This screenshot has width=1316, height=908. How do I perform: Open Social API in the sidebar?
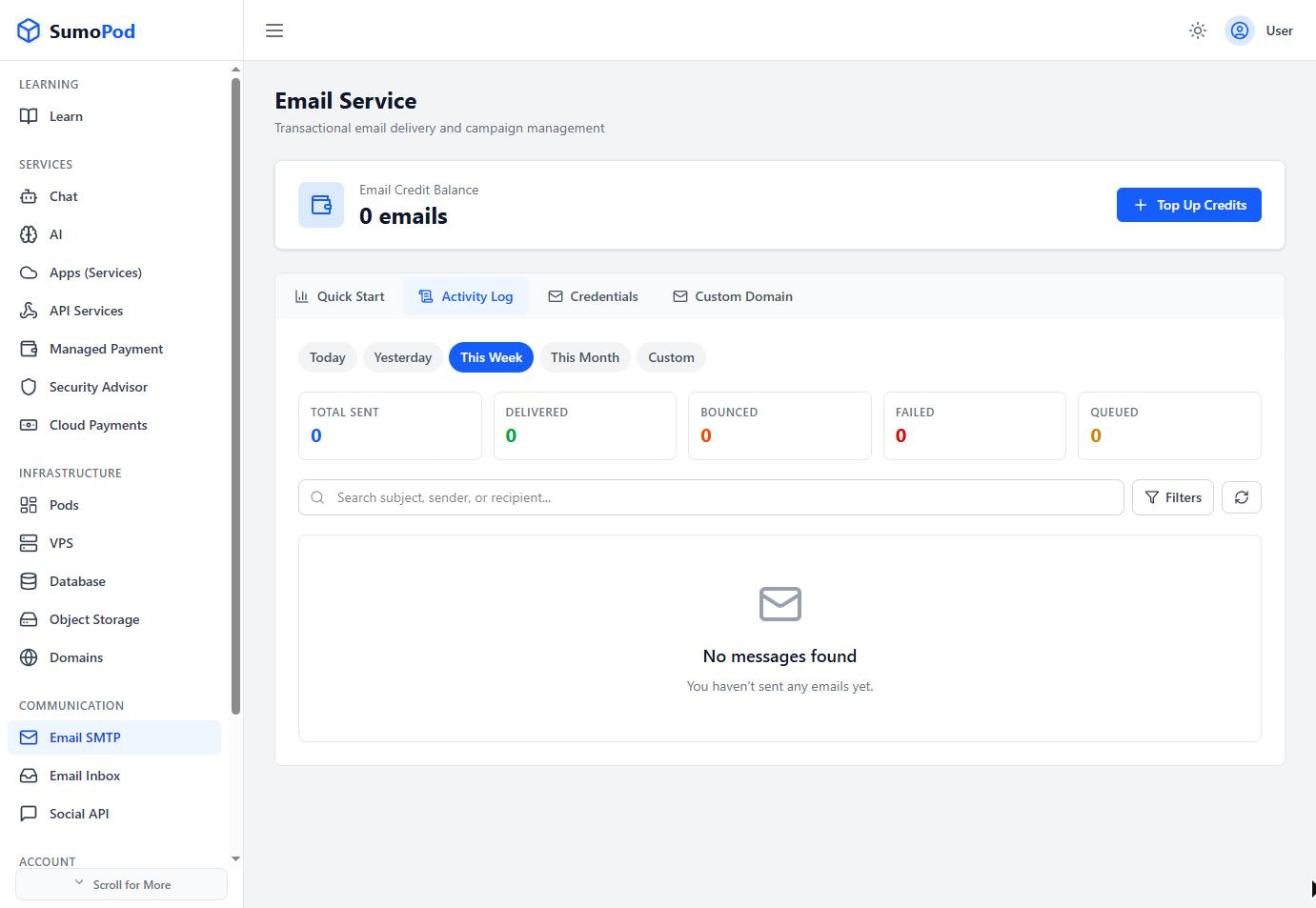click(x=114, y=814)
